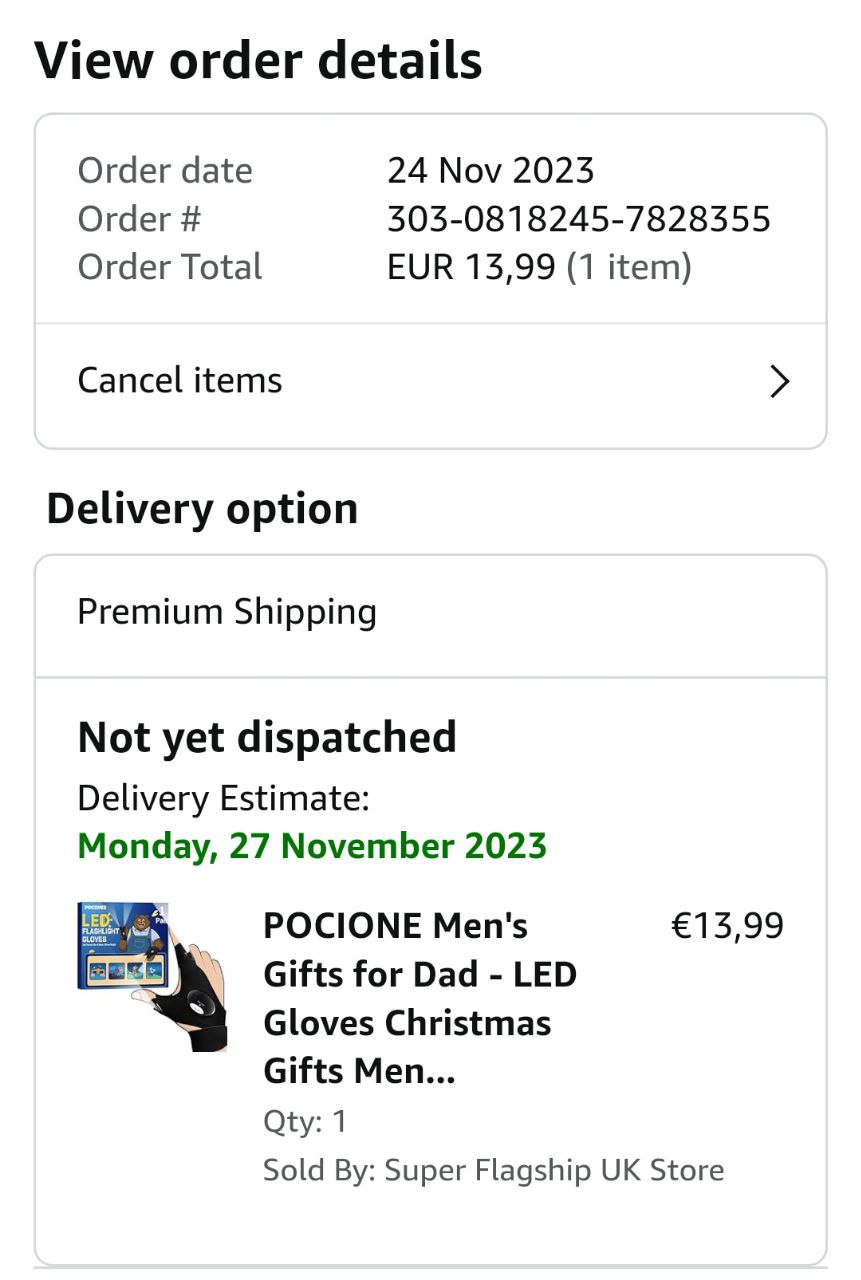Expand the Cancel items chevron arrow
This screenshot has height=1280, width=861.
point(780,381)
